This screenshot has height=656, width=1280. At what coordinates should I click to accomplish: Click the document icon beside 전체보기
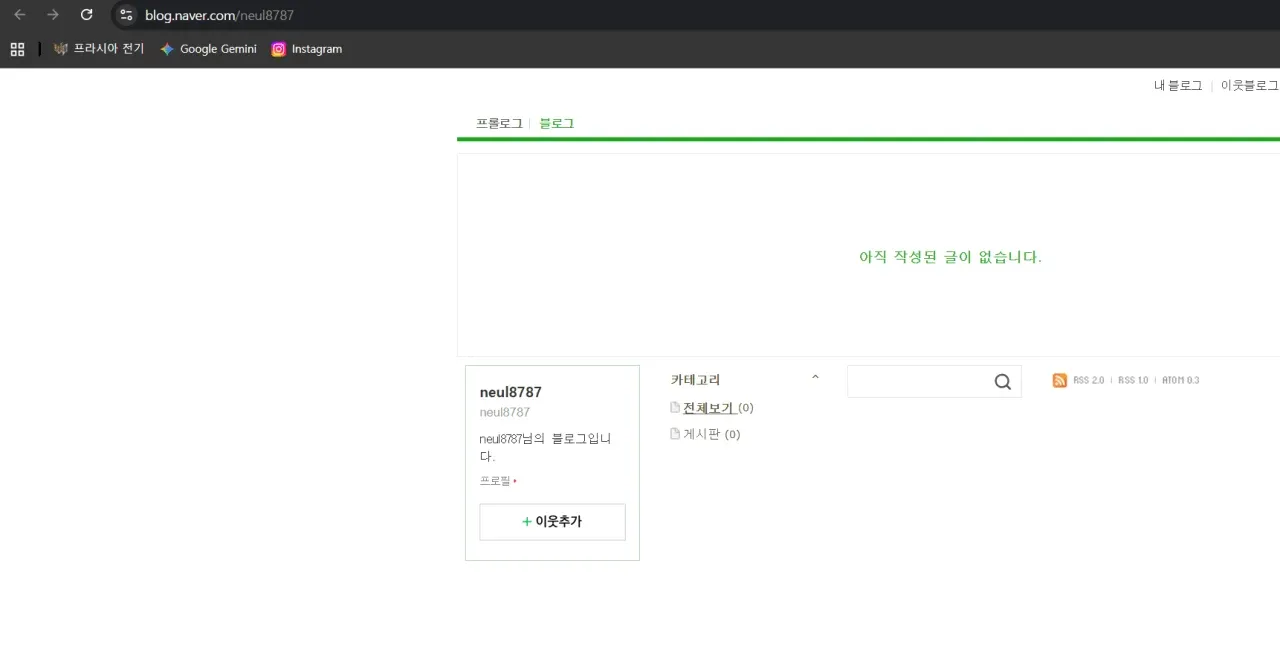[676, 407]
